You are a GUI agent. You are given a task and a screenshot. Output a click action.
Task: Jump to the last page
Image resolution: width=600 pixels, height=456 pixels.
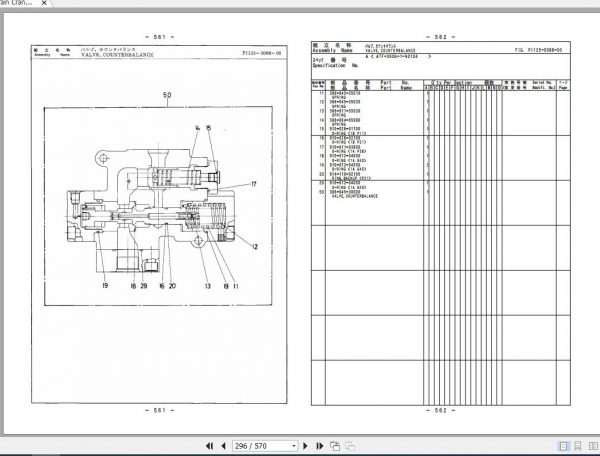click(x=320, y=446)
